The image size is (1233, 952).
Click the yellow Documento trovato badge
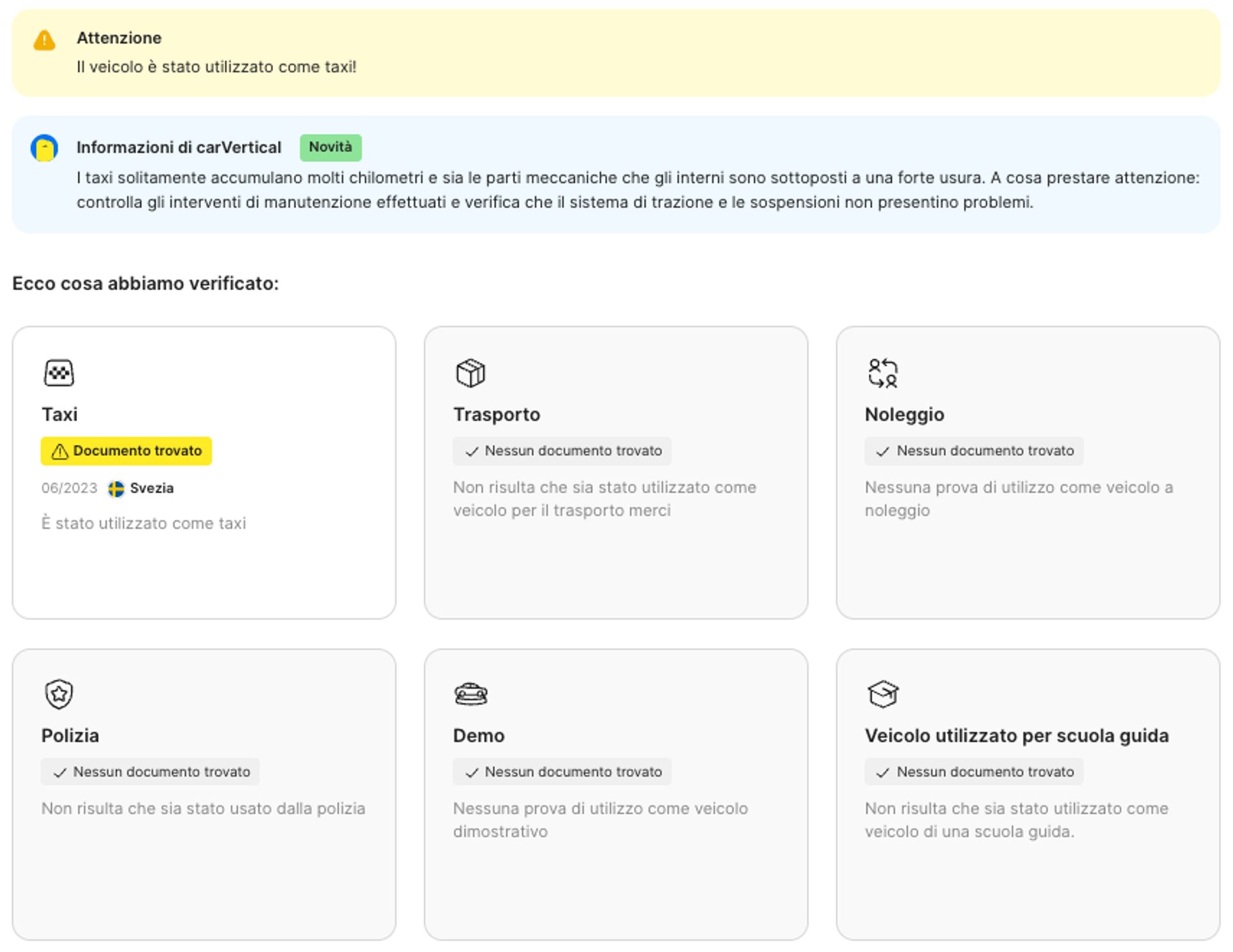coord(127,451)
